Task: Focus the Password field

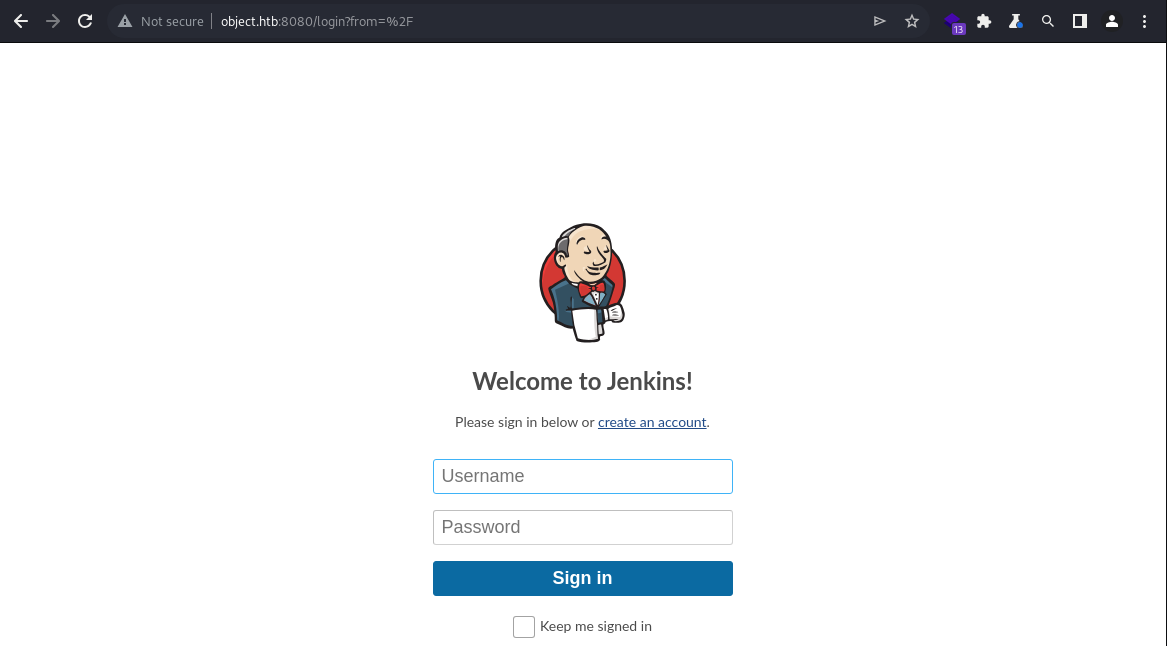Action: (583, 527)
